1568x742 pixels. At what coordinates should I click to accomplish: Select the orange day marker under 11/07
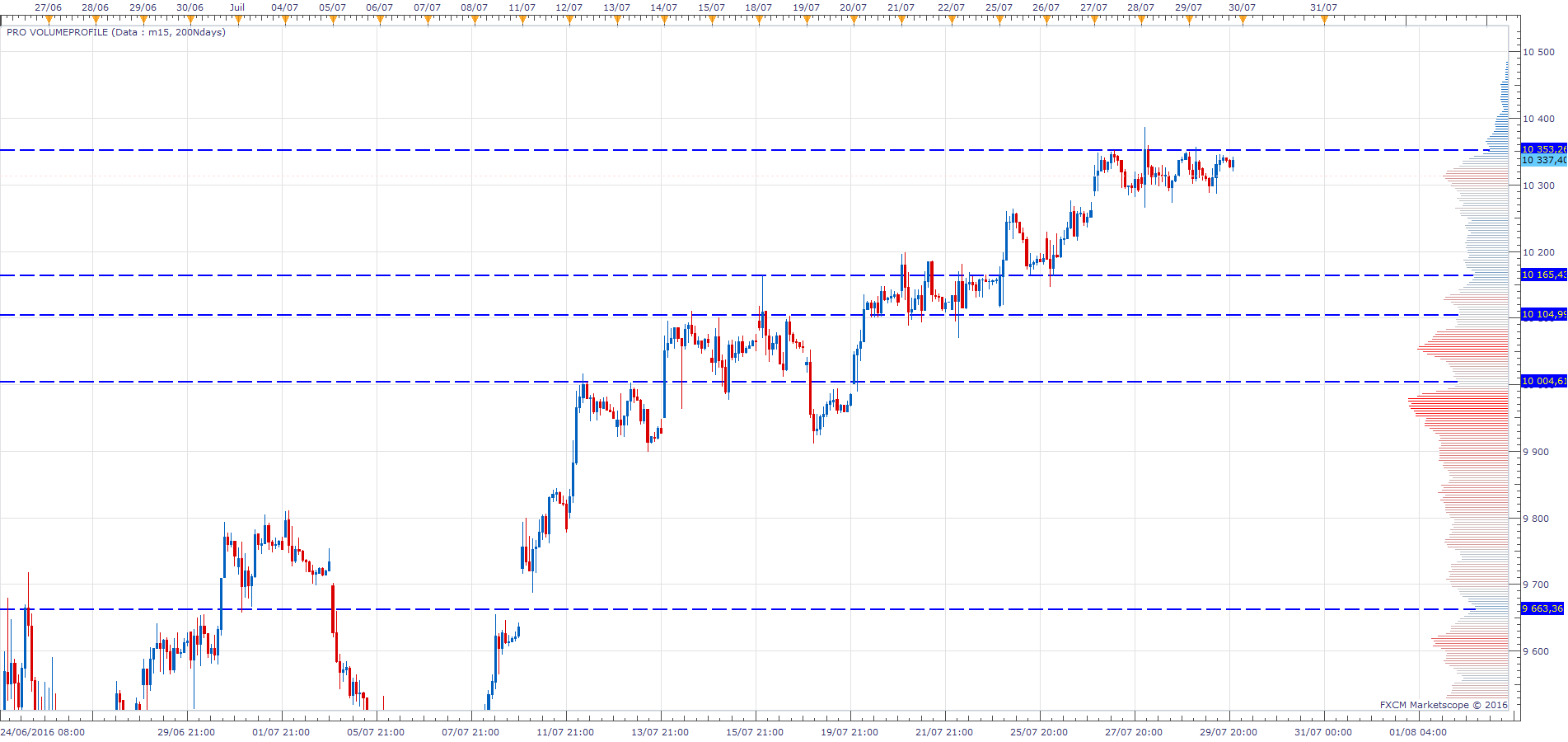[522, 20]
